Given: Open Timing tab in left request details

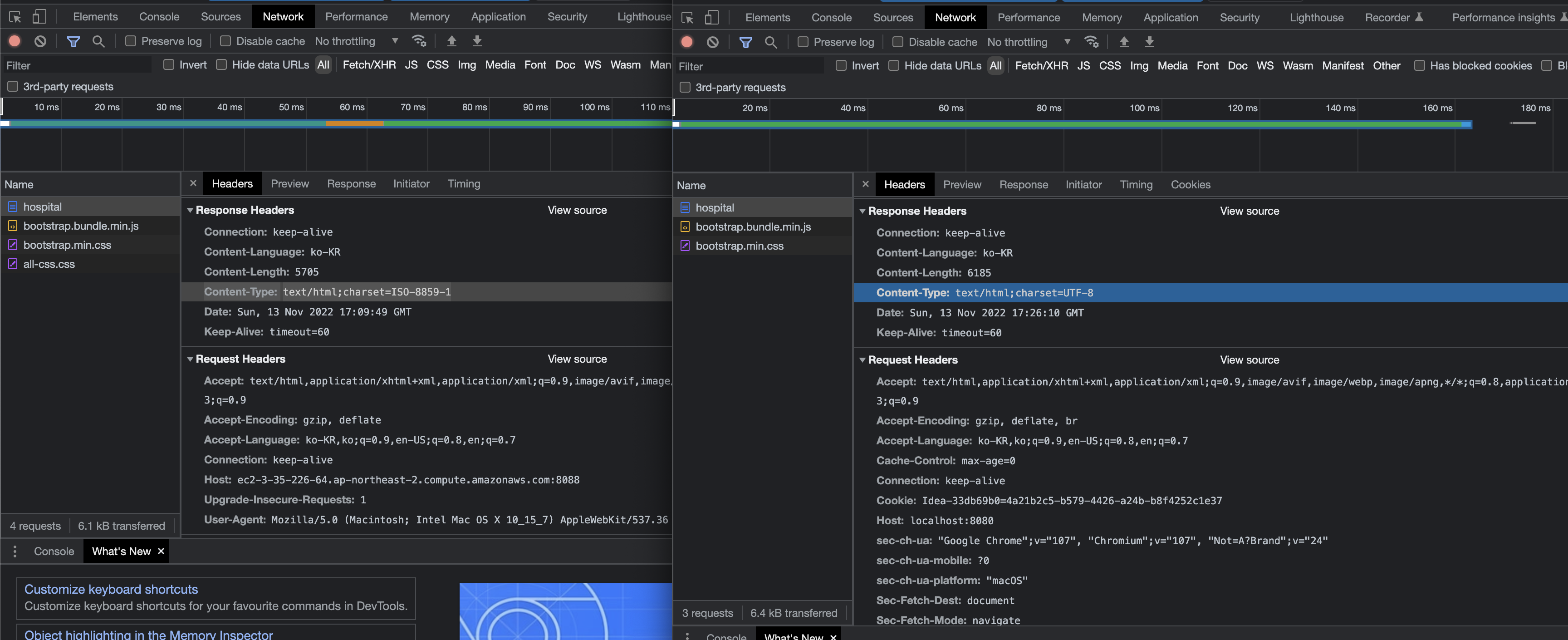Looking at the screenshot, I should click(464, 184).
